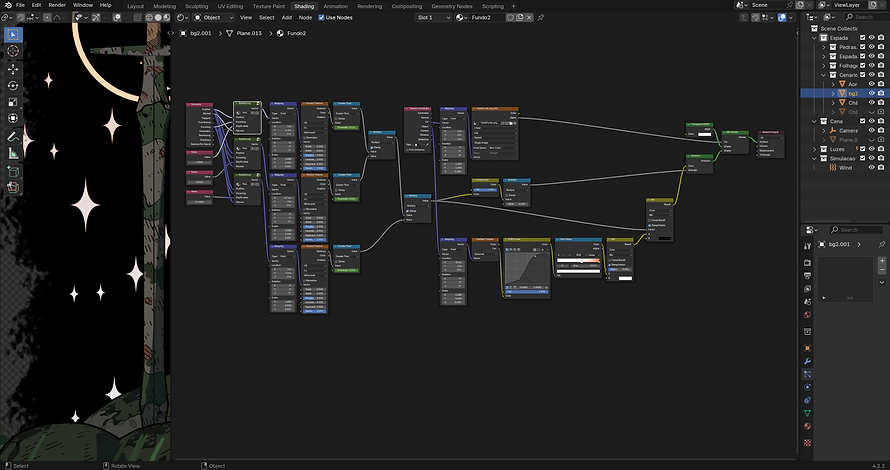Click the Fundo2 material name field
This screenshot has height=470, width=890.
click(x=486, y=18)
